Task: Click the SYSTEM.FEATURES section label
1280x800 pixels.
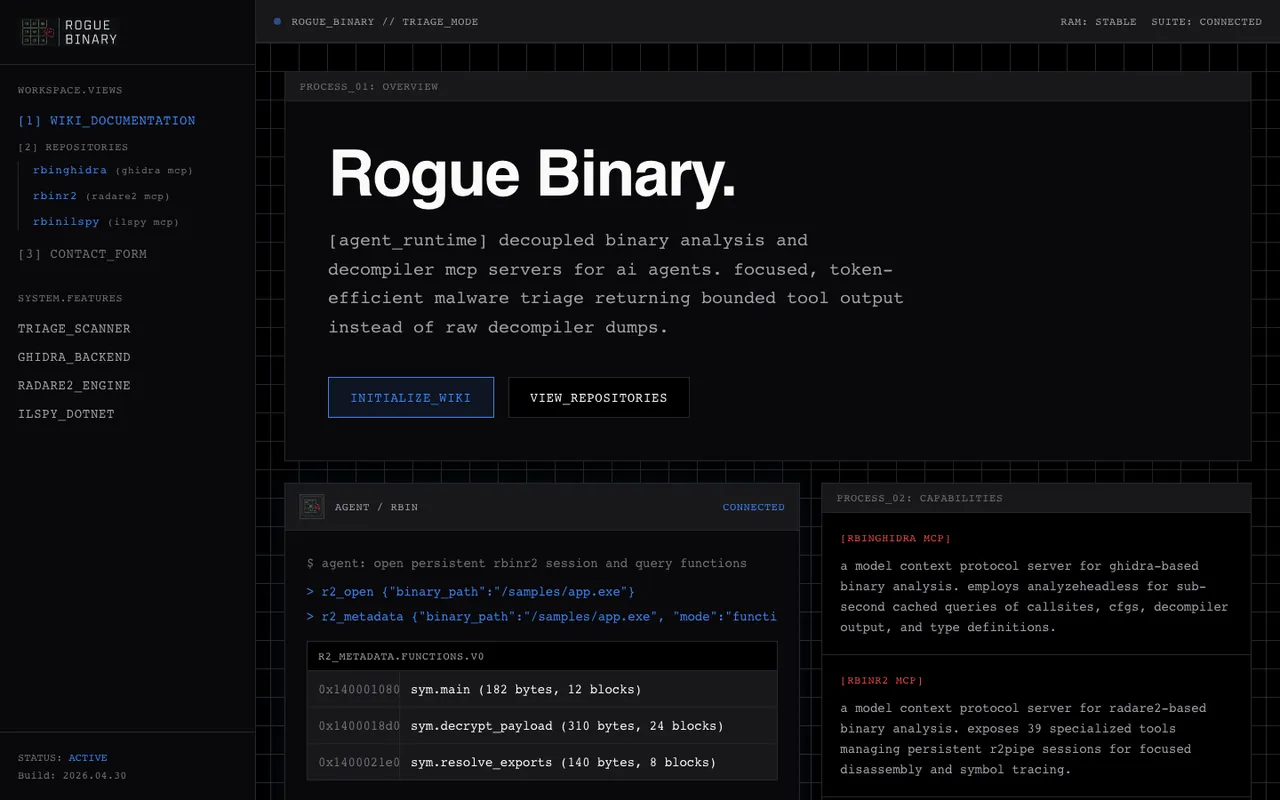Action: coord(70,298)
